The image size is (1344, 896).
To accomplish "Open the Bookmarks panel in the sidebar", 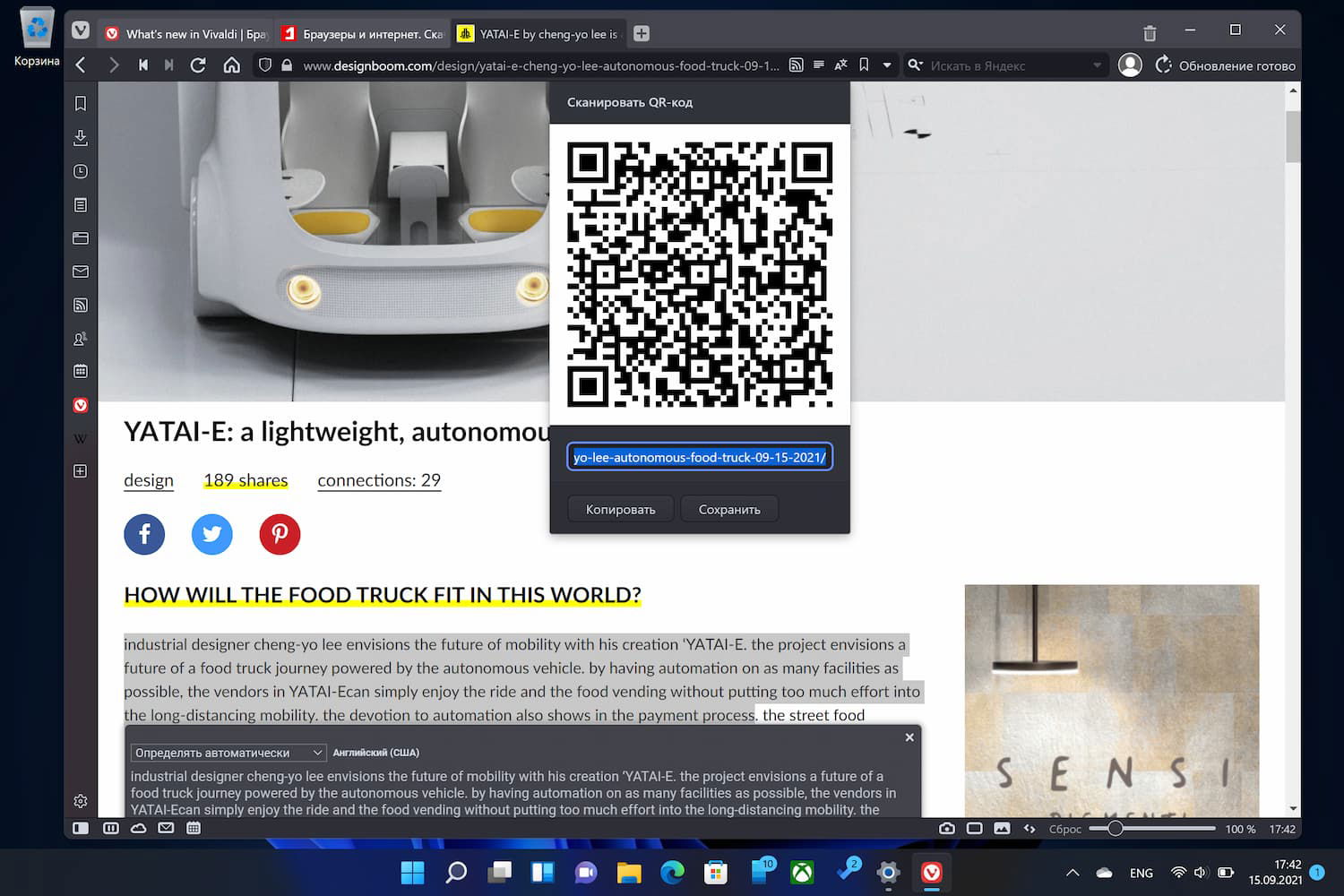I will 81,104.
